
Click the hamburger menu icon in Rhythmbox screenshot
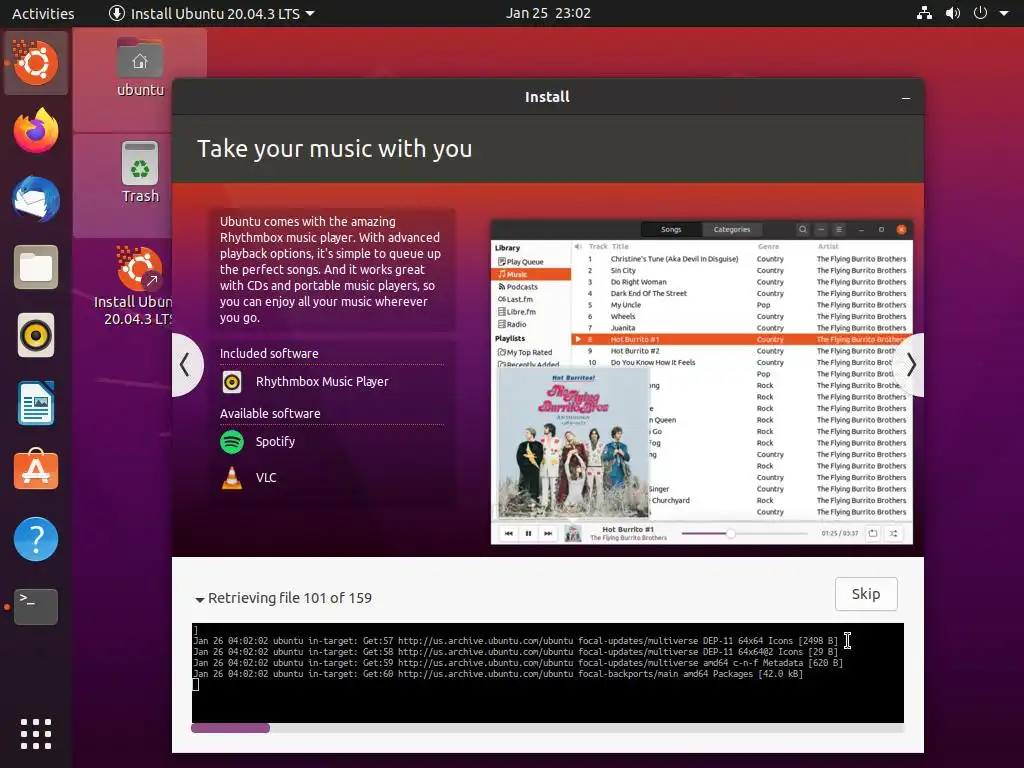(x=839, y=229)
